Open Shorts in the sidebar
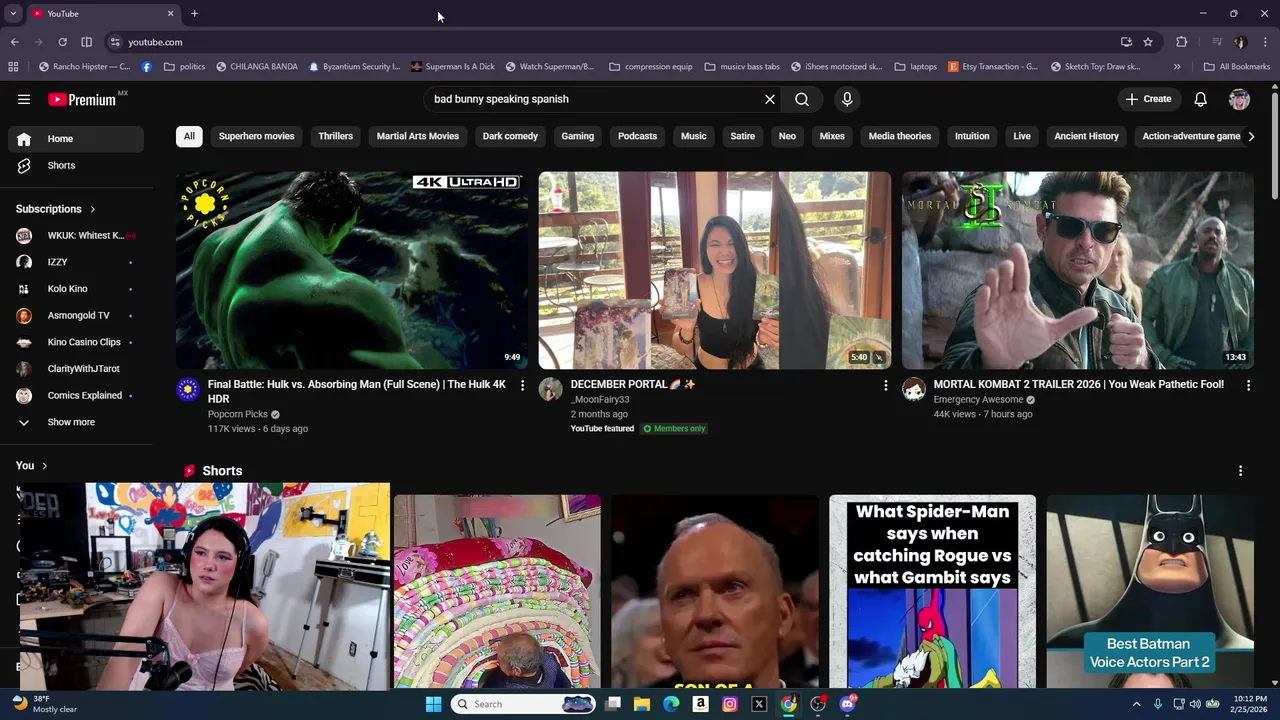This screenshot has height=720, width=1280. point(76,165)
